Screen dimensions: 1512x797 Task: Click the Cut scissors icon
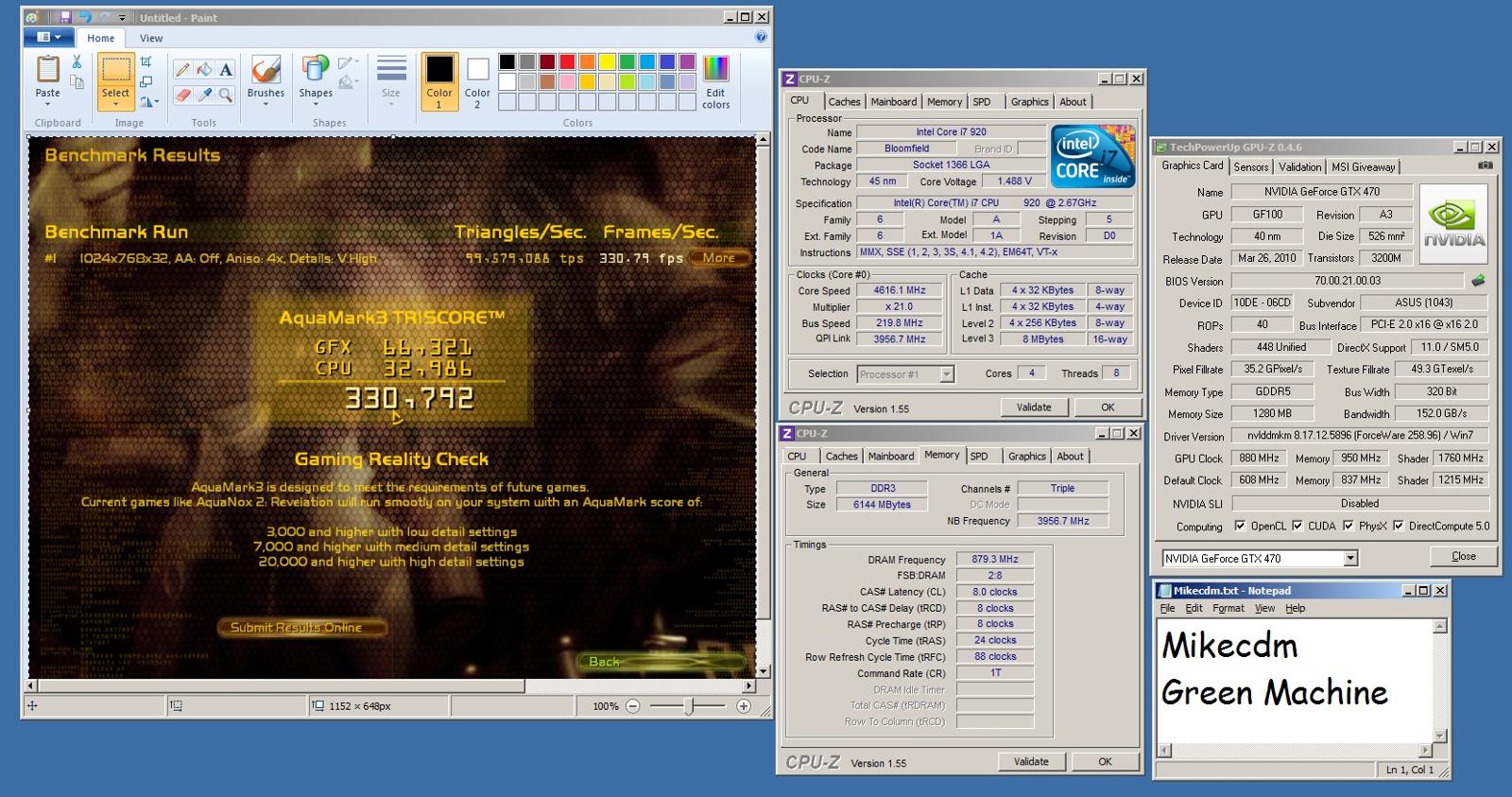(x=77, y=61)
